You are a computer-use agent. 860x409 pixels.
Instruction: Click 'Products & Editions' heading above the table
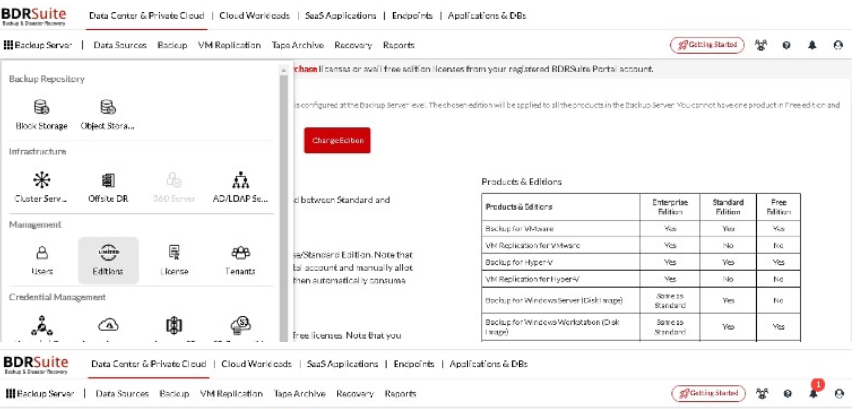(x=522, y=181)
